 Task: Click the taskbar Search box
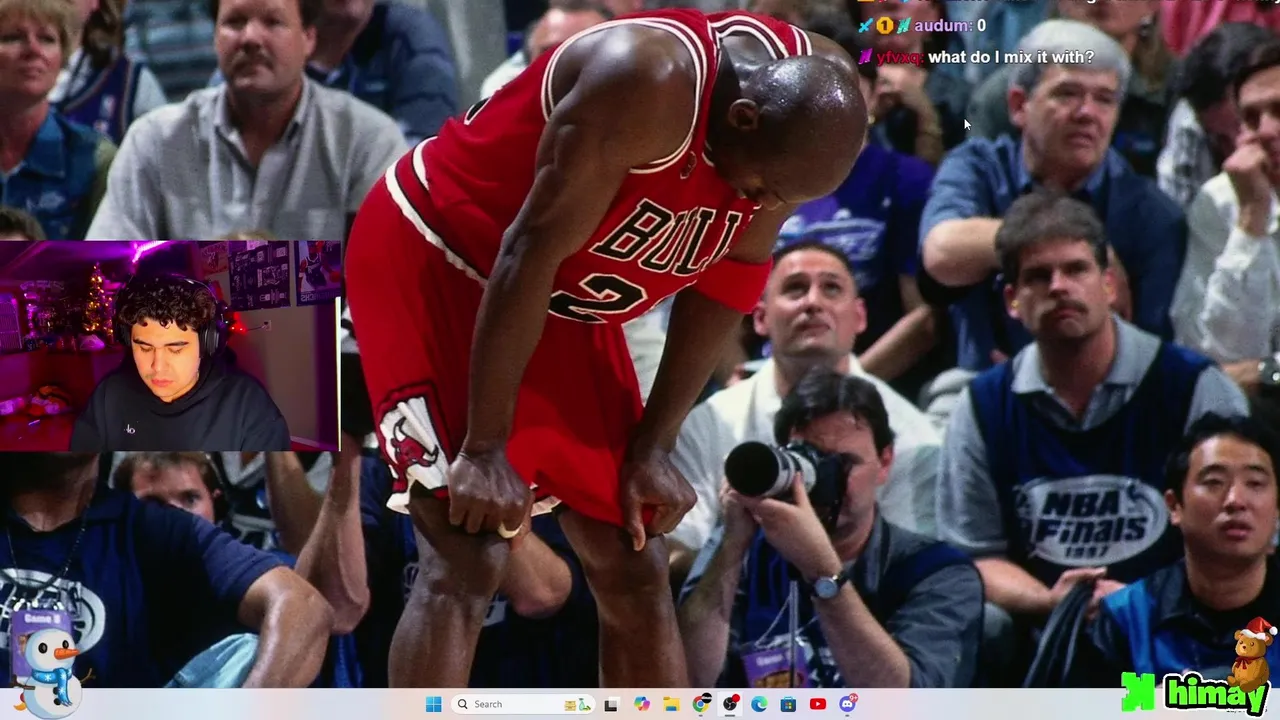point(522,704)
